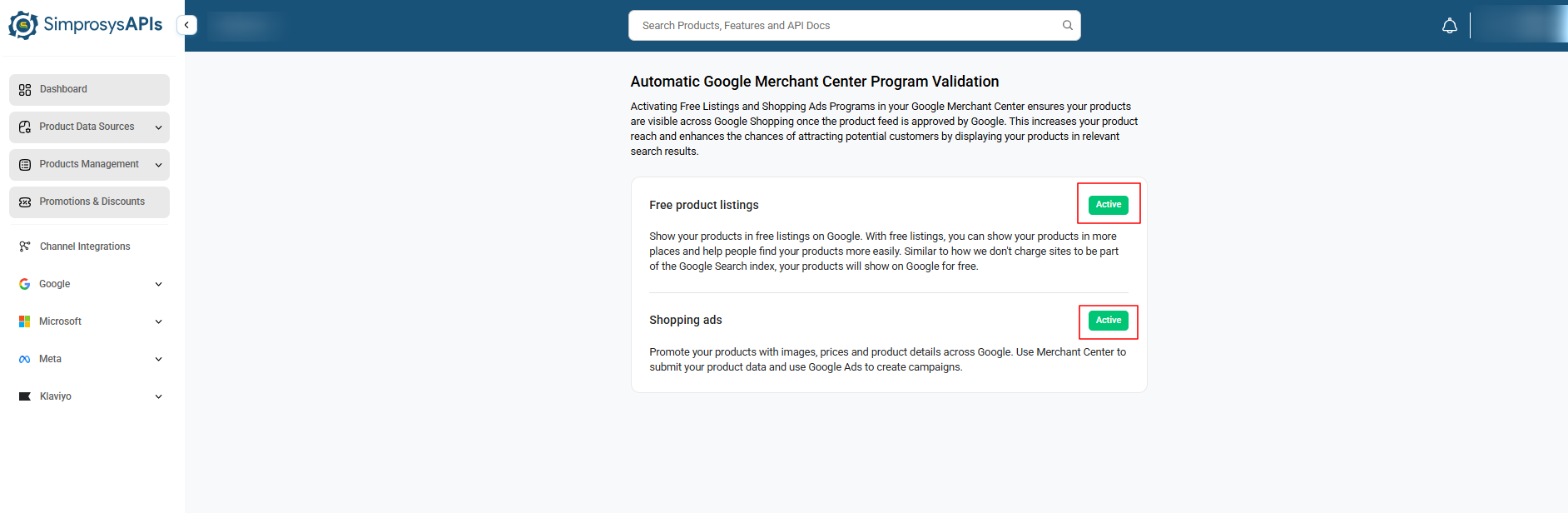The image size is (1568, 513).
Task: Select the Meta sidebar item
Action: 89,359
